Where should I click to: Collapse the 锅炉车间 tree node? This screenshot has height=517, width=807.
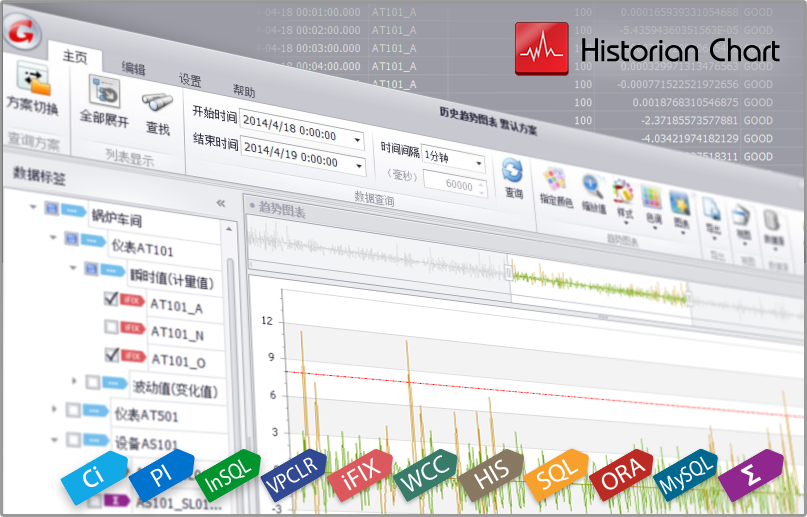(x=33, y=207)
